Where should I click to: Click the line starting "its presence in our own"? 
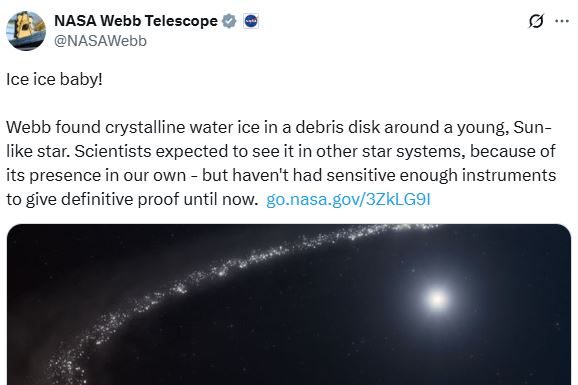click(281, 175)
